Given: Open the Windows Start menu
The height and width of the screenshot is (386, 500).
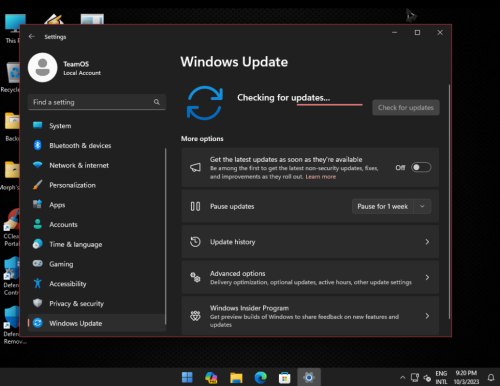Looking at the screenshot, I should point(187,377).
